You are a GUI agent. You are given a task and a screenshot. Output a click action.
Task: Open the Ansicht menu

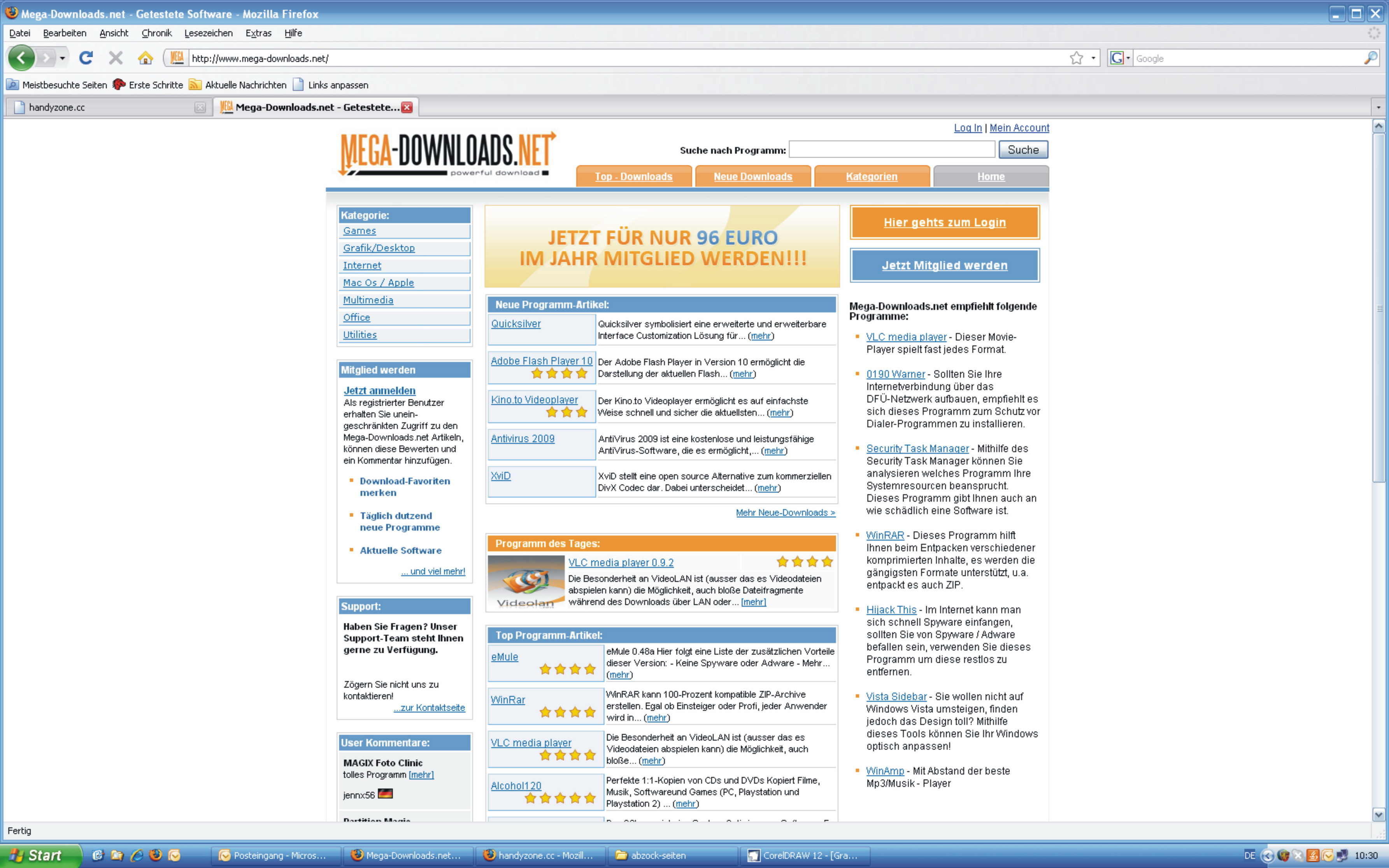(x=114, y=33)
